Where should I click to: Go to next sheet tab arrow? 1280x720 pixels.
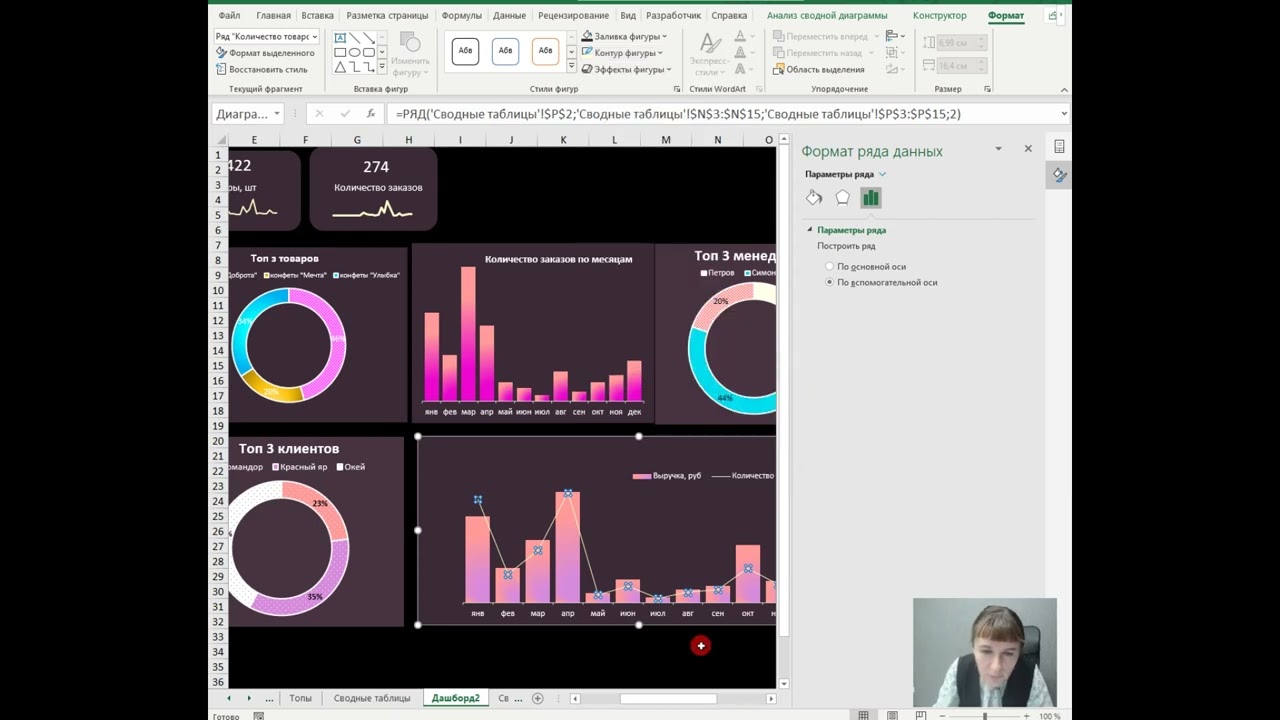pyautogui.click(x=249, y=698)
